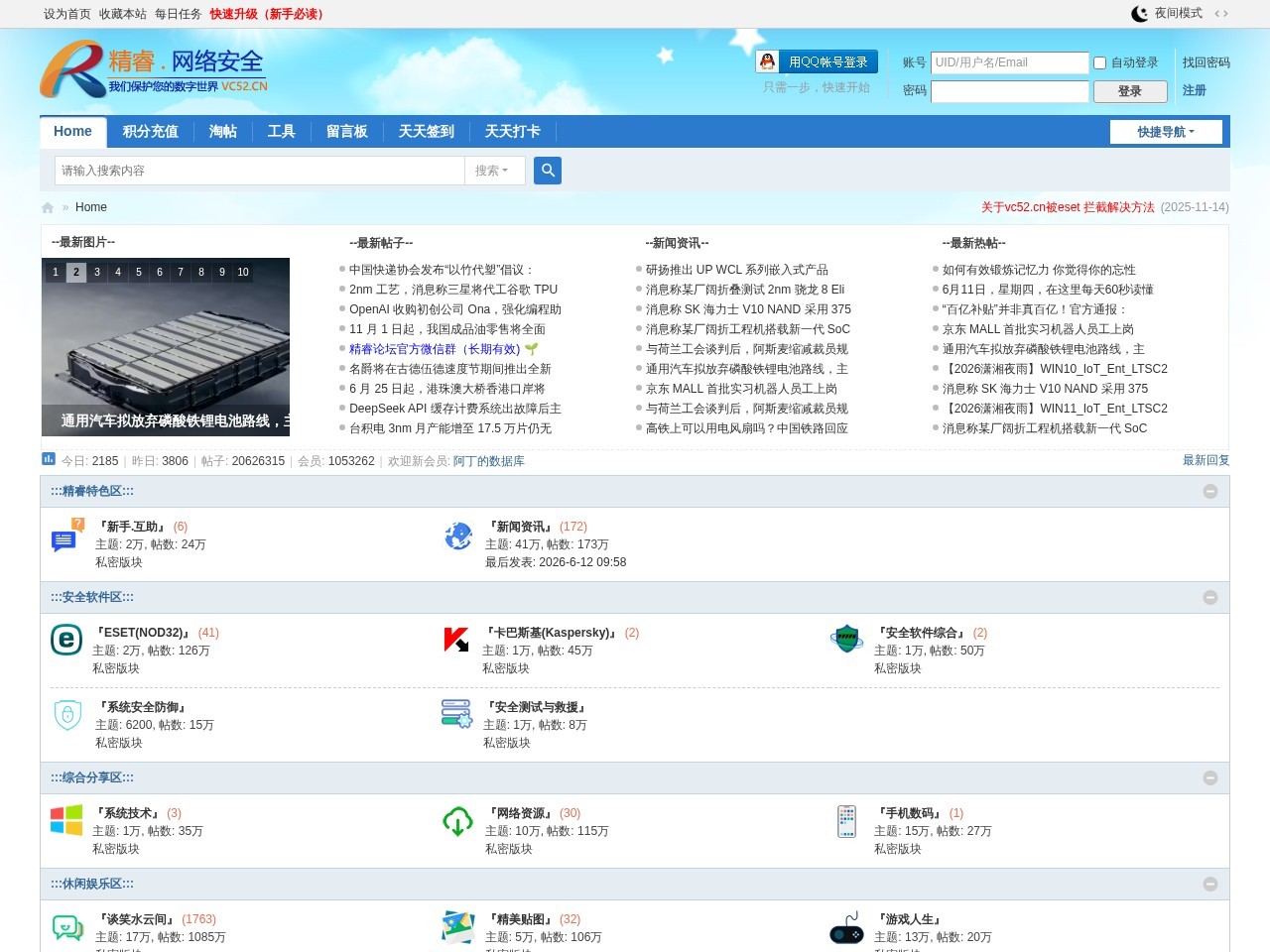Open the 网络资源 download icon

pyautogui.click(x=457, y=821)
